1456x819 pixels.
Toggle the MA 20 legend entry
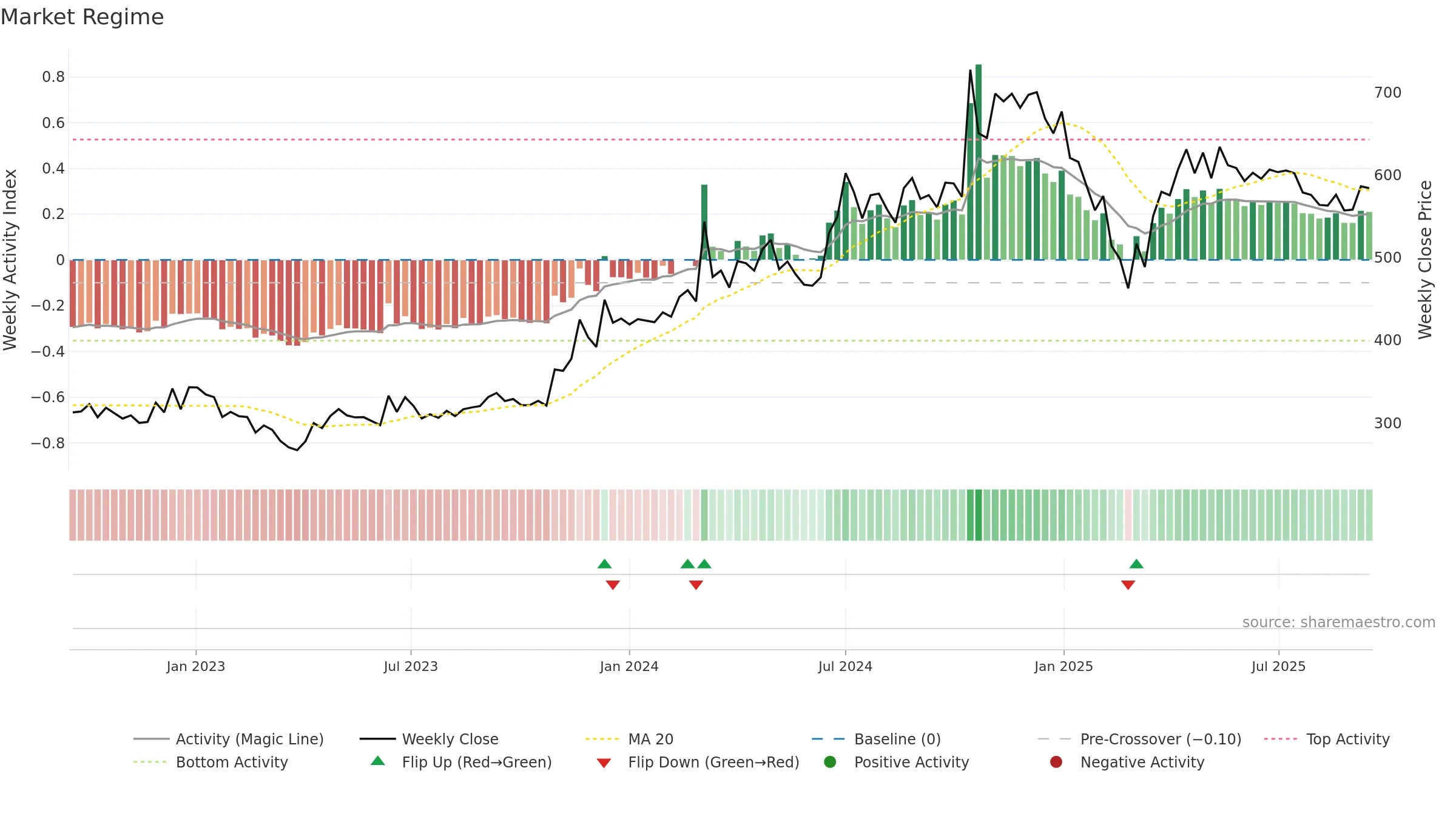coord(629,739)
